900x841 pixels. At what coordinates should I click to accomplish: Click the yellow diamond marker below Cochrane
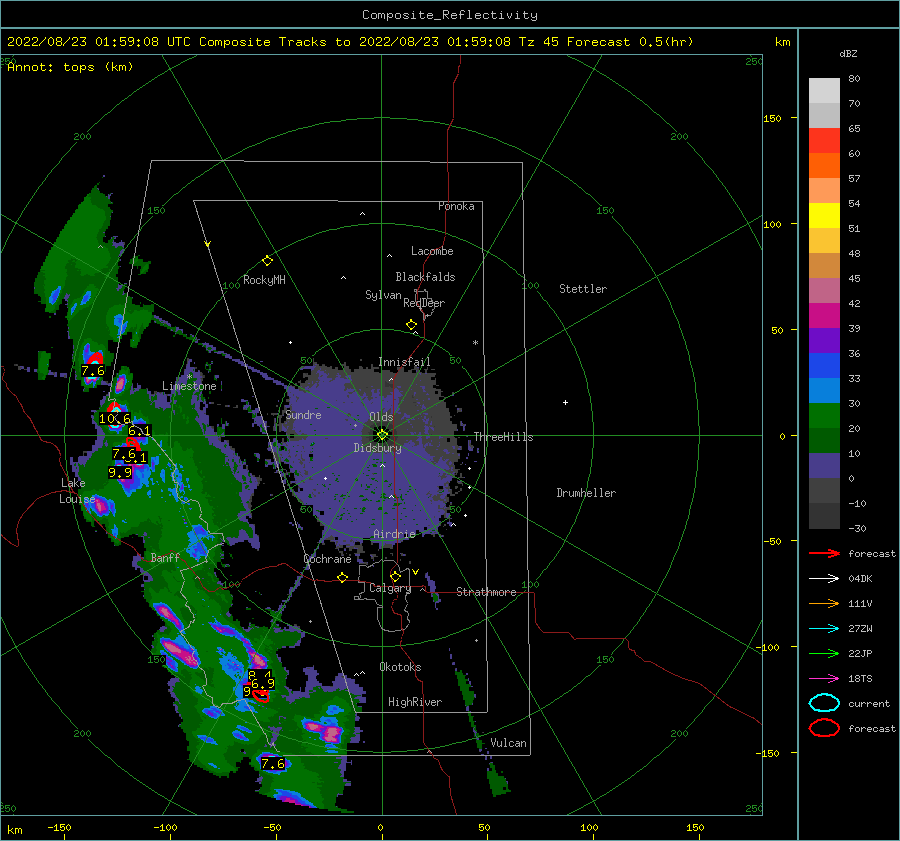click(x=343, y=578)
